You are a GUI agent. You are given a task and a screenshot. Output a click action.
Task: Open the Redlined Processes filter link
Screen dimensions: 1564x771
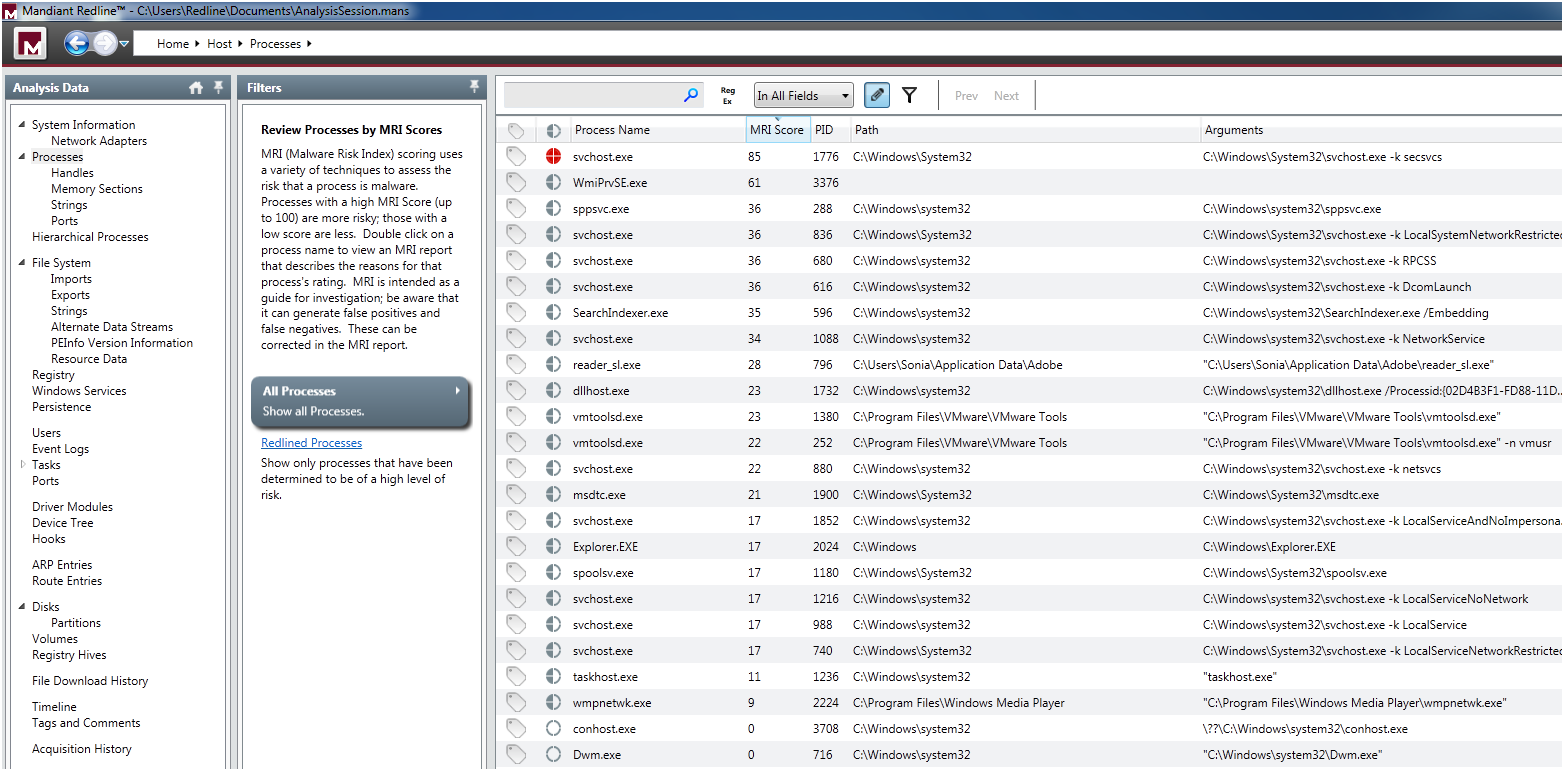pyautogui.click(x=311, y=443)
